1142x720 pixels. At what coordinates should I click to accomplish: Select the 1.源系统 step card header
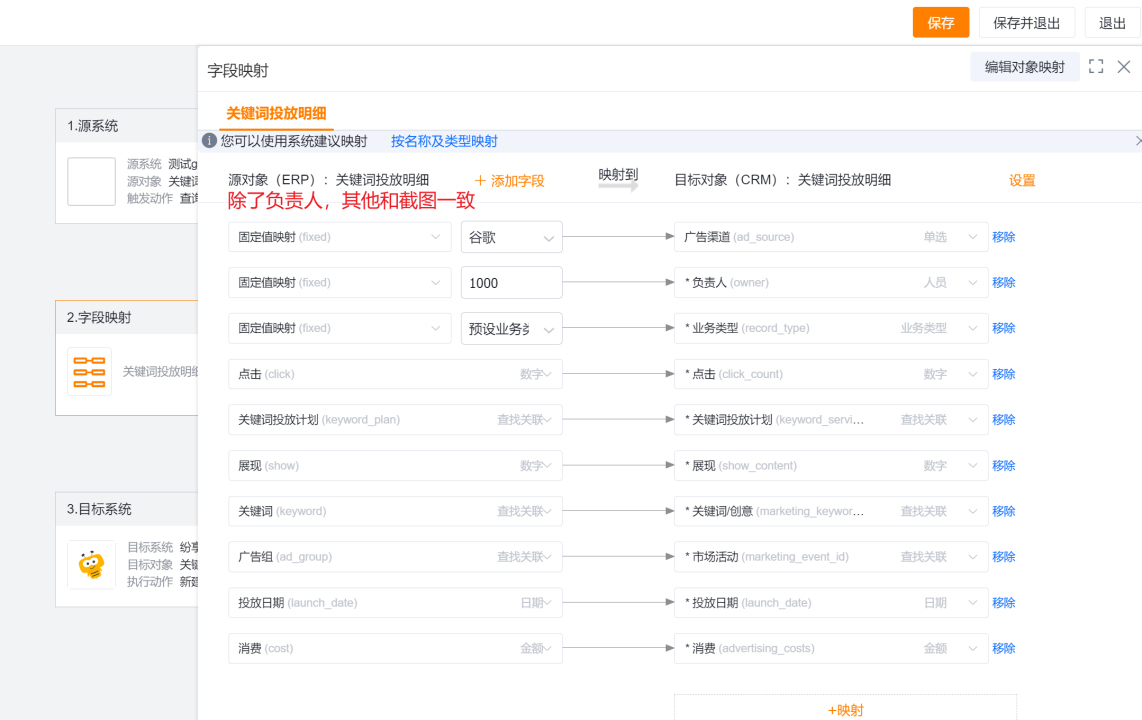point(127,126)
